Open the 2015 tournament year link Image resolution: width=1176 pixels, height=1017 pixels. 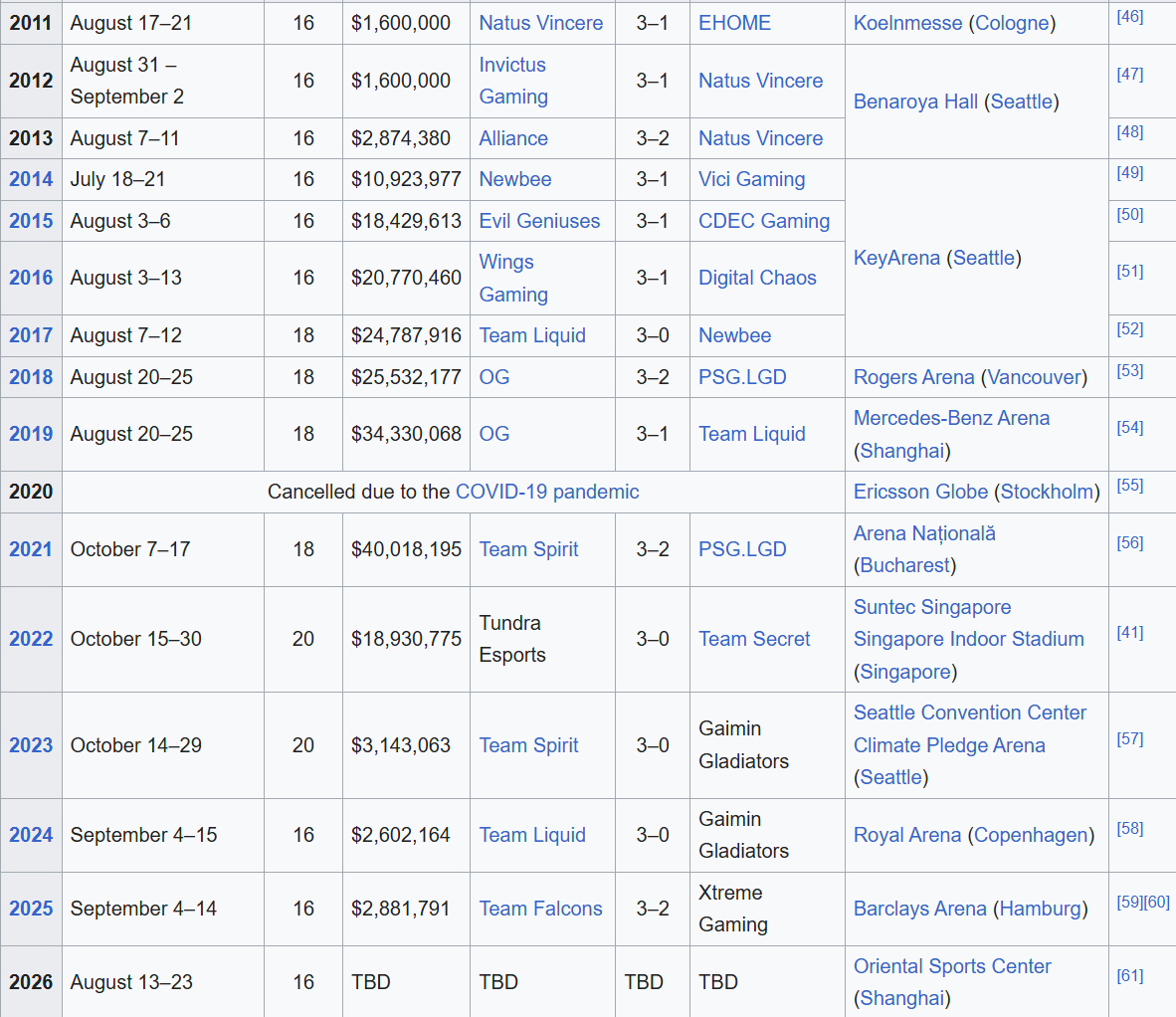(x=31, y=221)
